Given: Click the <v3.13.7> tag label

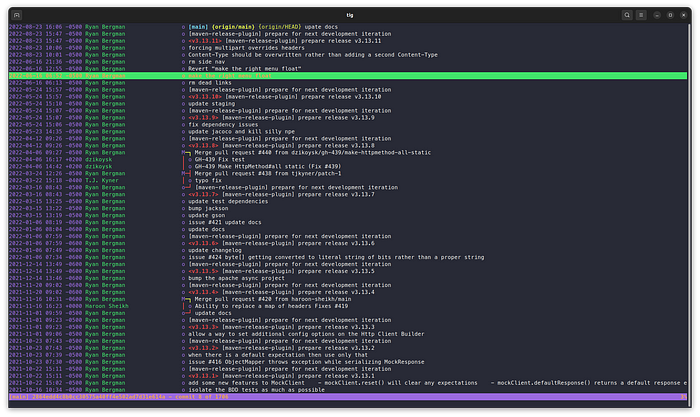Looking at the screenshot, I should pyautogui.click(x=203, y=194).
